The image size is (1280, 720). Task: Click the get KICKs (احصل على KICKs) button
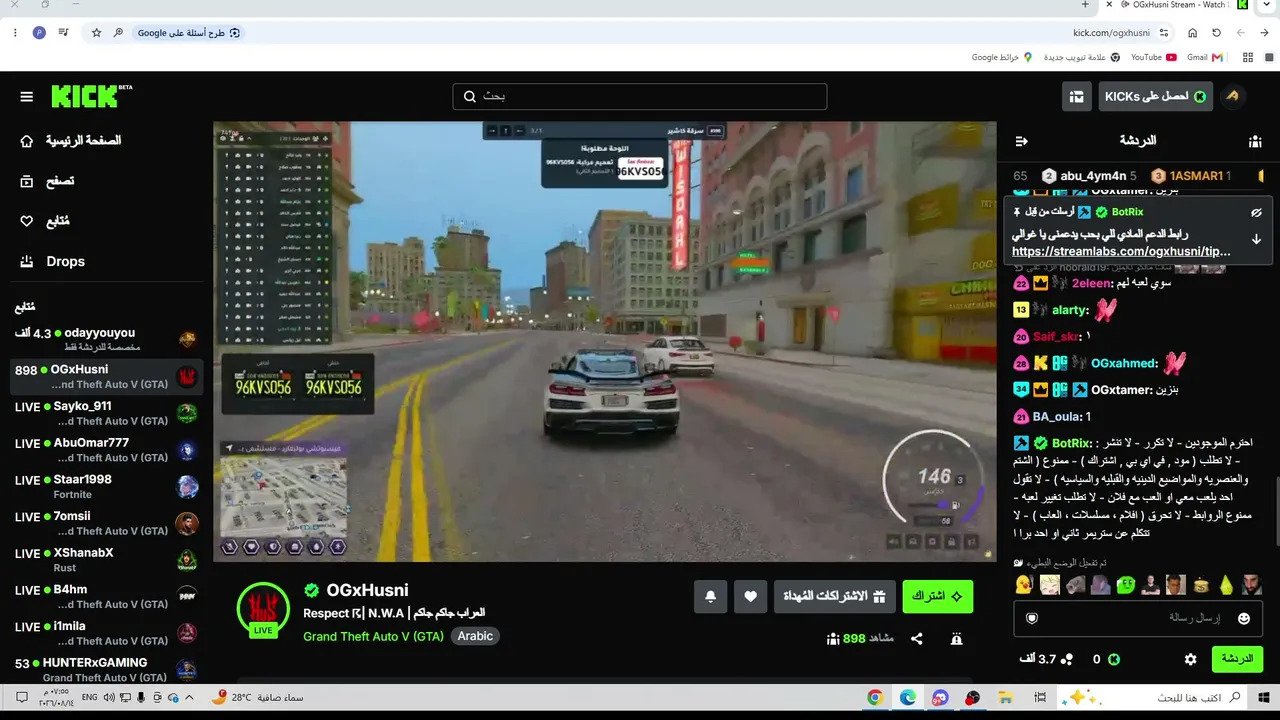[1155, 96]
